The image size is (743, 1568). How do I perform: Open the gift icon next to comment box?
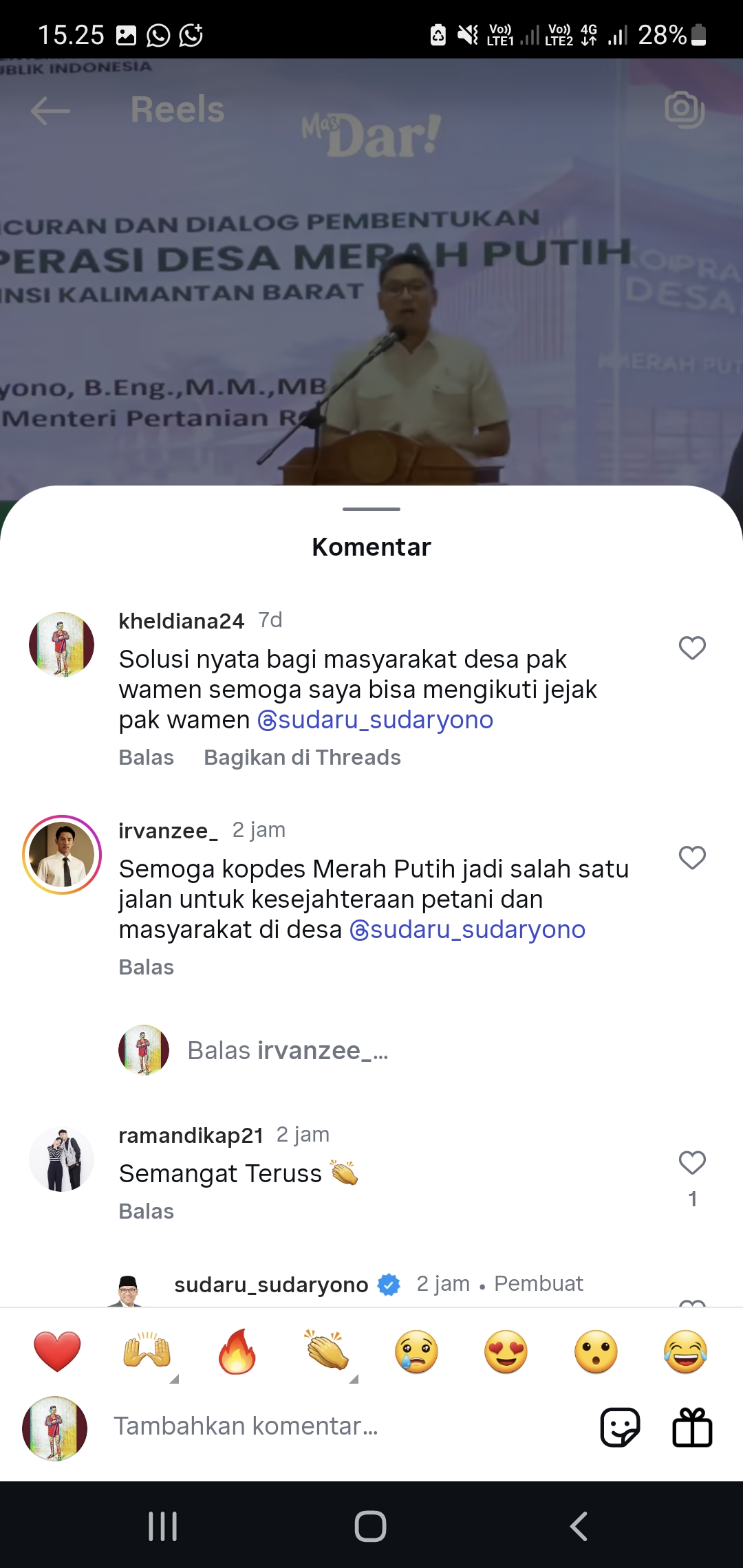692,1427
